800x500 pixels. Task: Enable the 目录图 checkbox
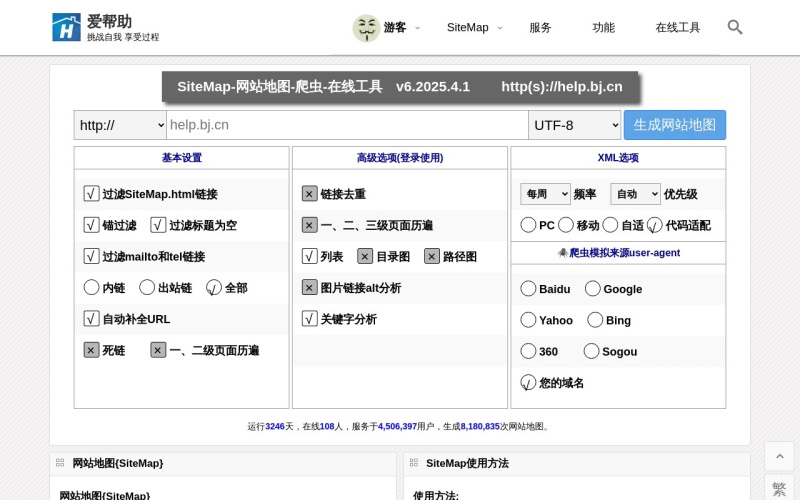pos(365,256)
